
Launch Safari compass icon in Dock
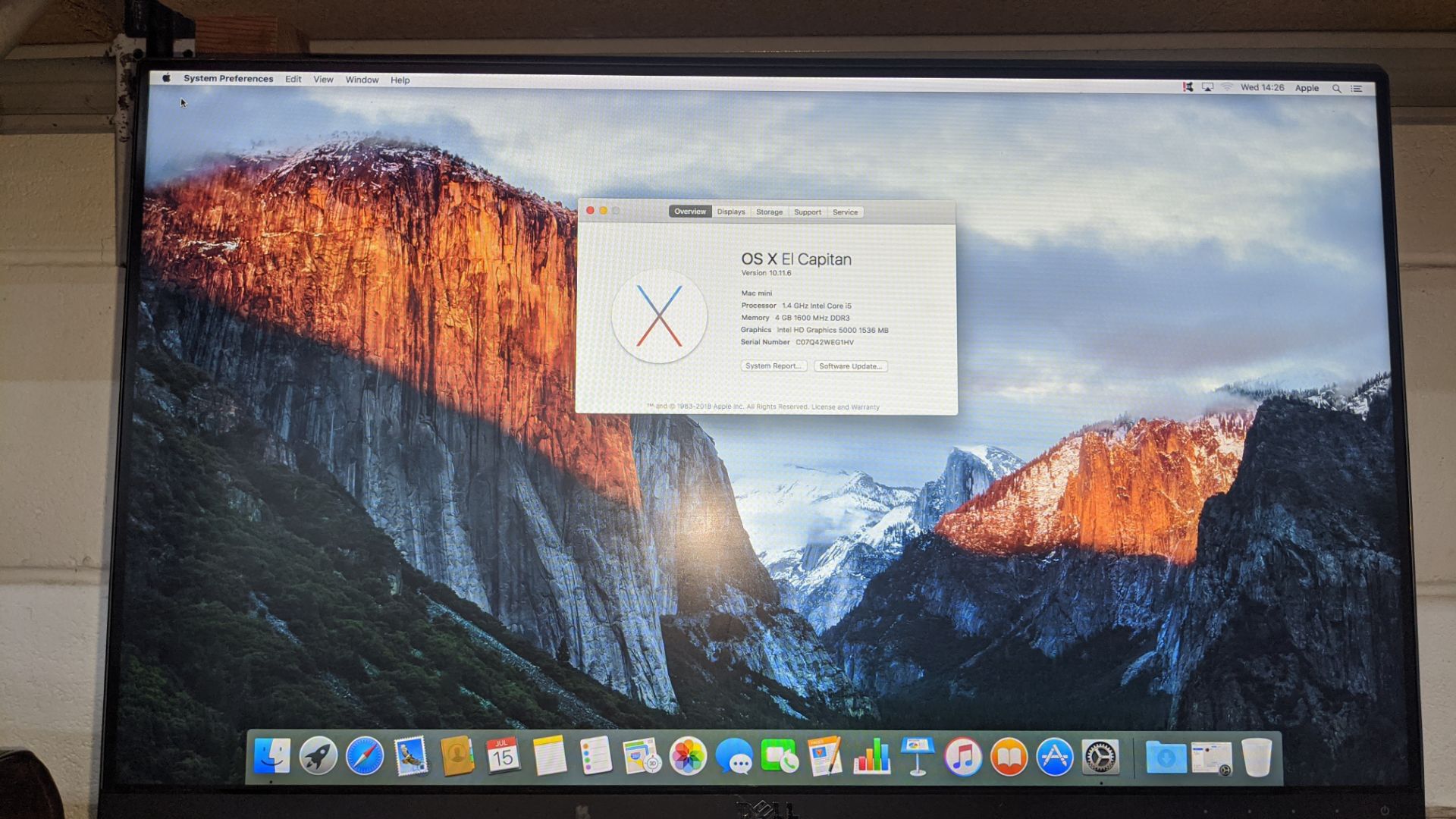(365, 756)
